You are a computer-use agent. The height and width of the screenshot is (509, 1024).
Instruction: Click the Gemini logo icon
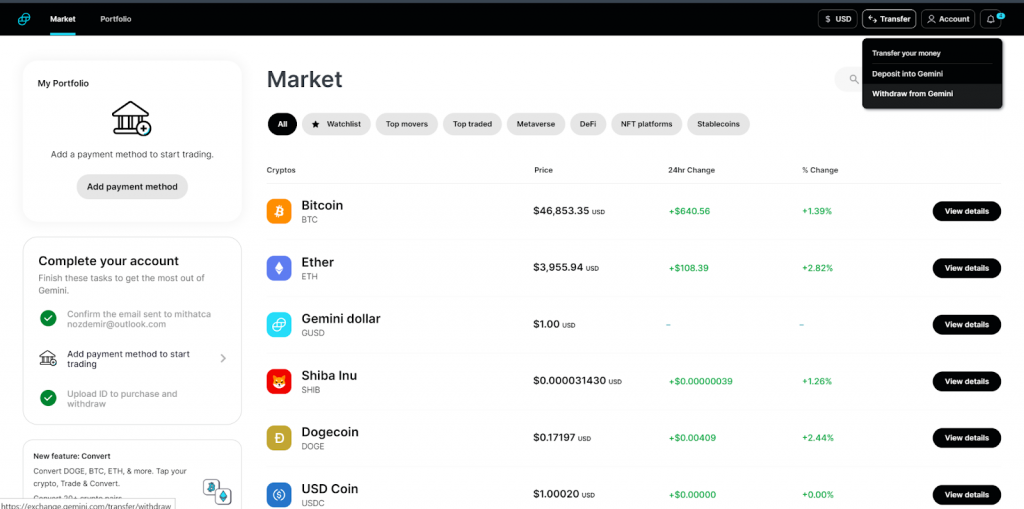point(24,19)
